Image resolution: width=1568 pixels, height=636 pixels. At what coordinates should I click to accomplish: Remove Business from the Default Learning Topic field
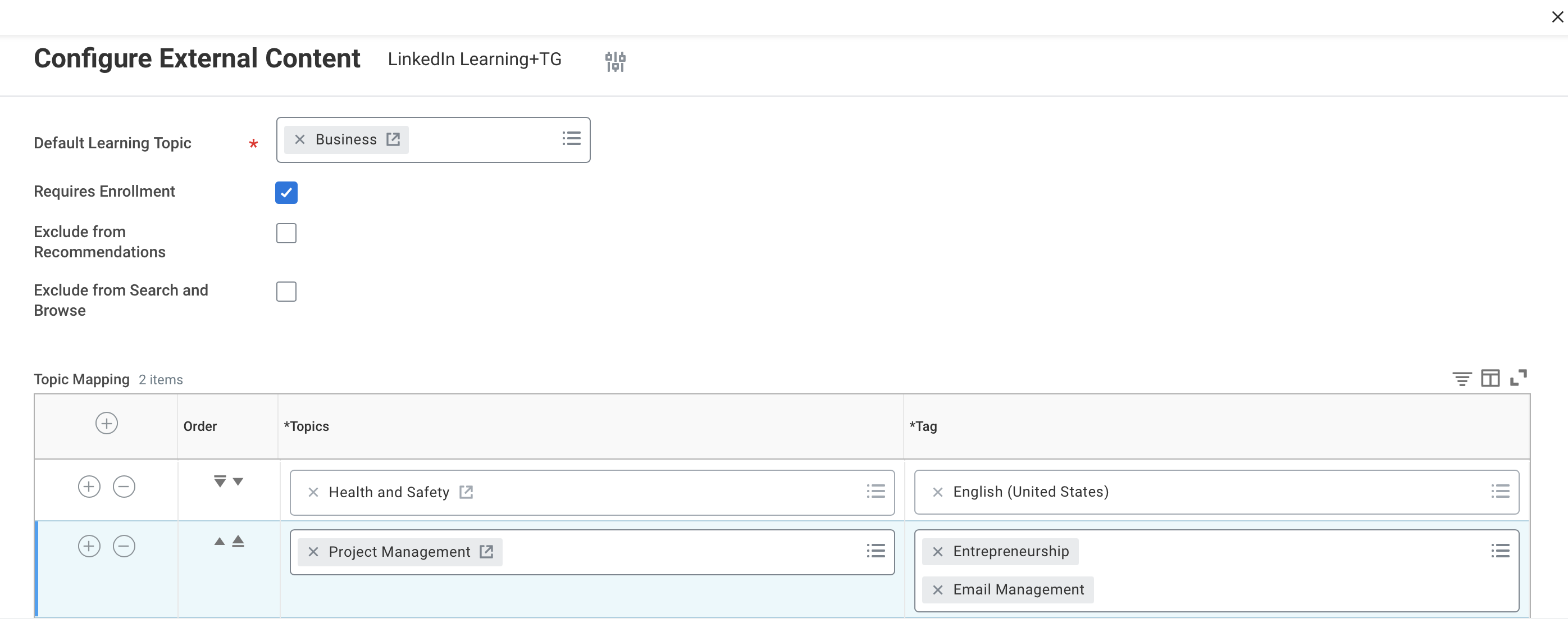(x=299, y=139)
